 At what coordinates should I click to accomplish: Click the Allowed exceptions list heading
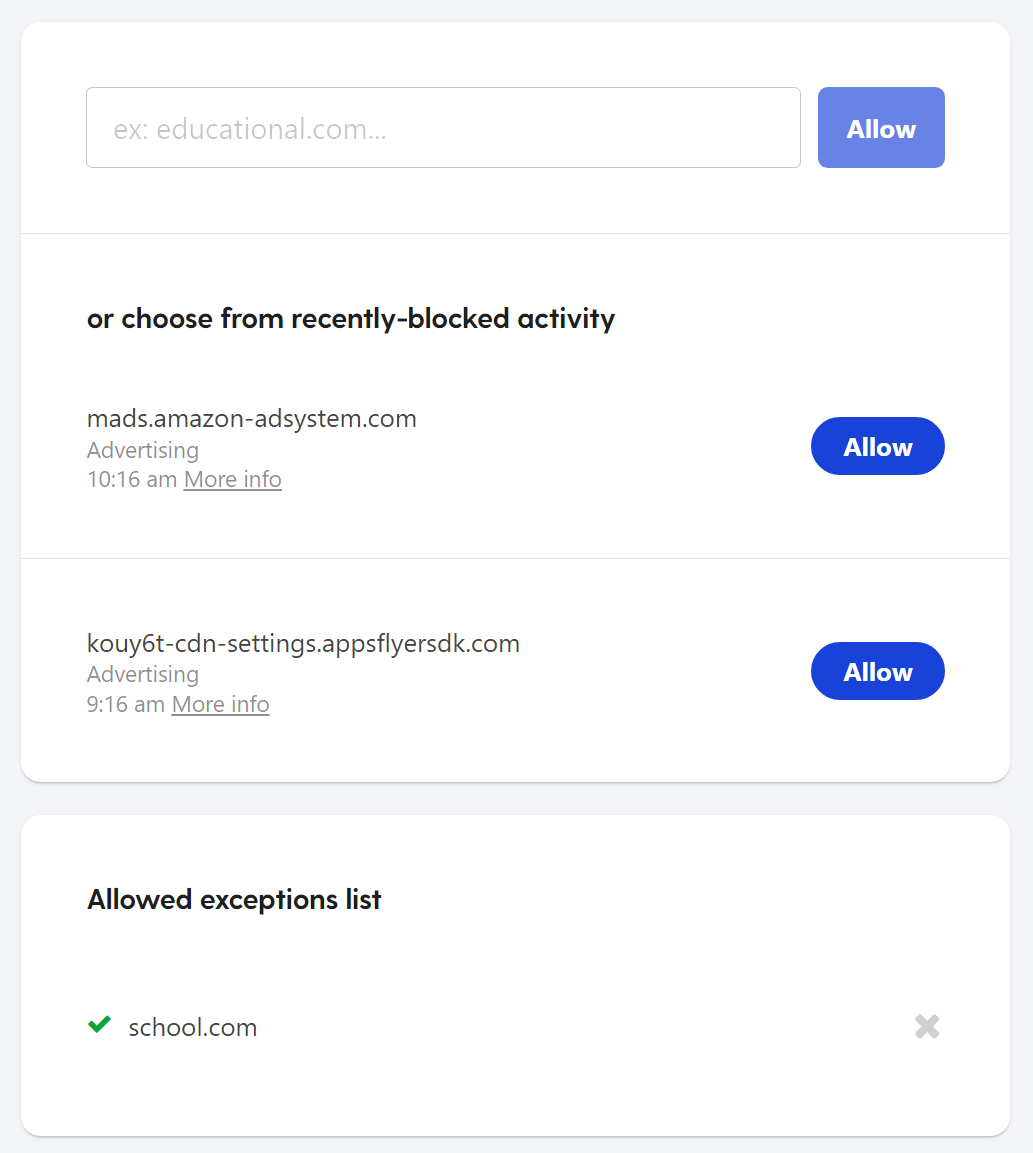point(233,899)
